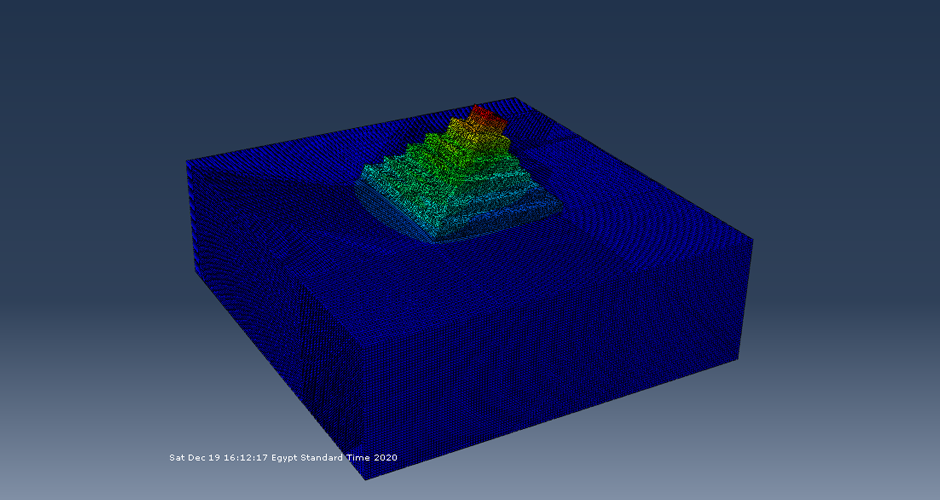Pick the back top corner behind the pyramid
This screenshot has width=940, height=500.
coord(514,98)
